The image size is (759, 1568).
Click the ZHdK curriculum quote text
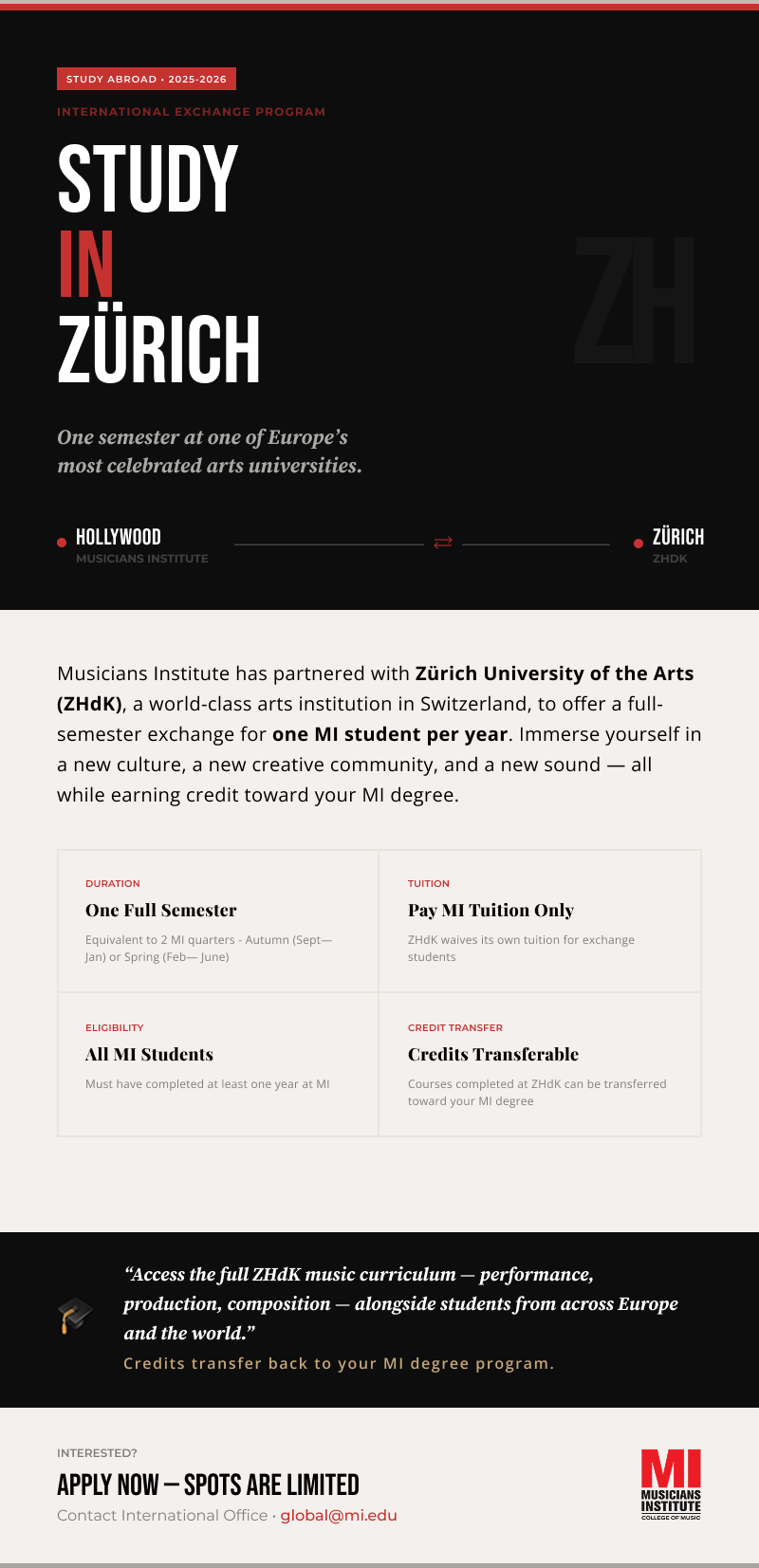pyautogui.click(x=400, y=1303)
